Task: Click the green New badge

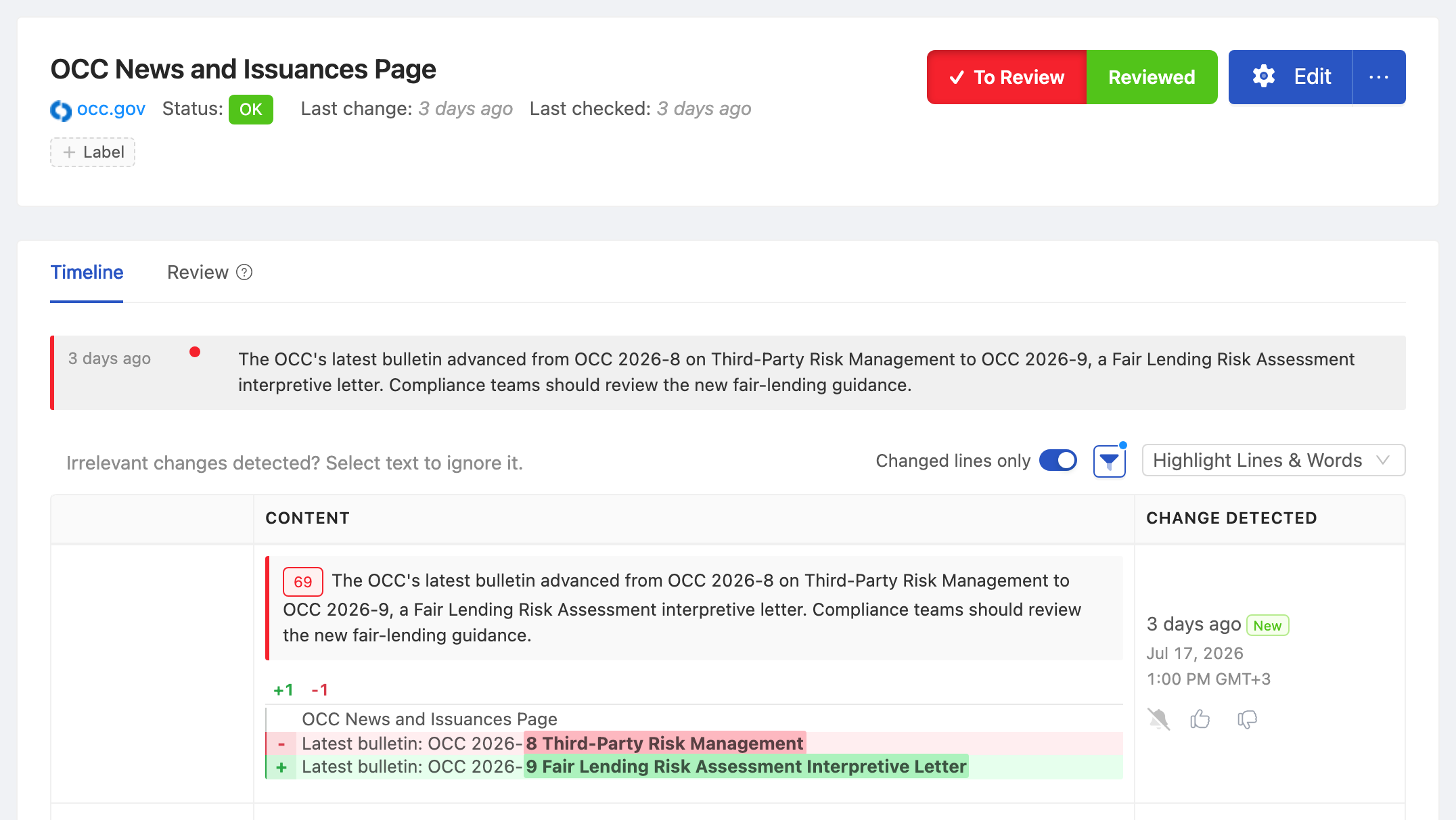Action: tap(1267, 625)
